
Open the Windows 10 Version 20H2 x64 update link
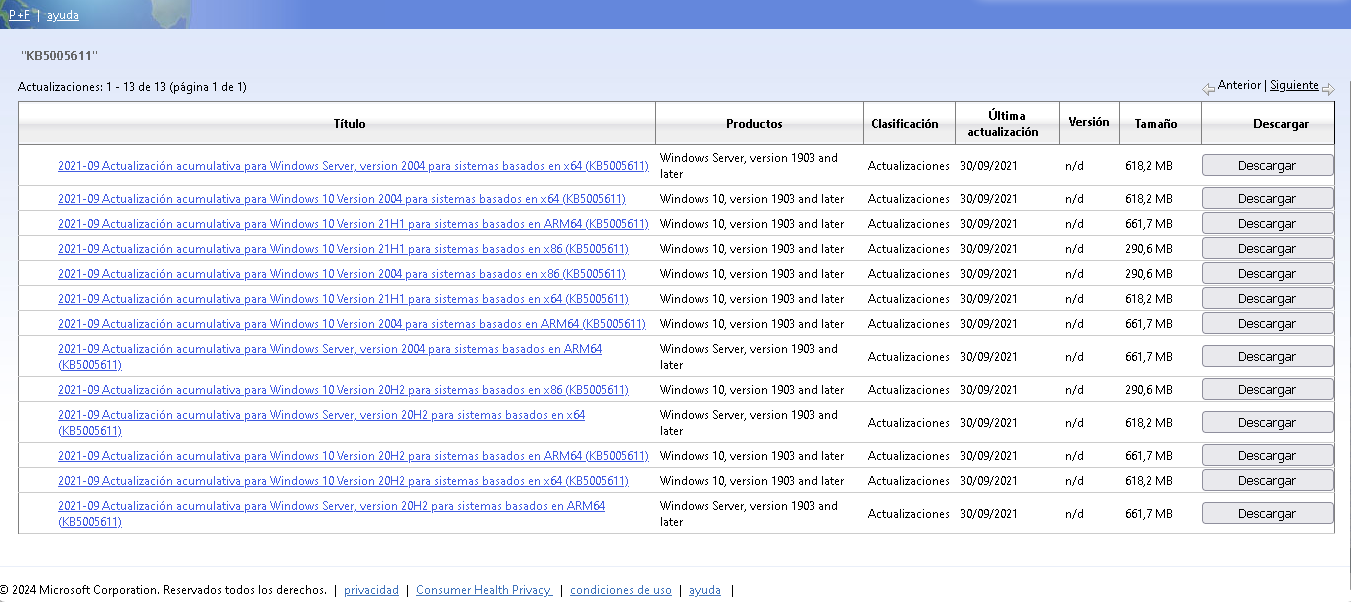point(343,481)
